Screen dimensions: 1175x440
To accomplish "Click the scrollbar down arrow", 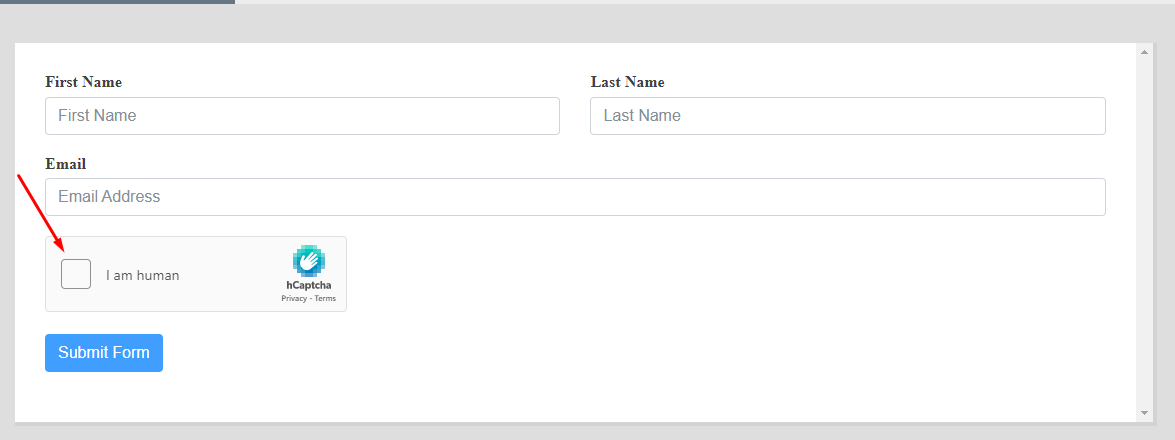I will [x=1144, y=412].
